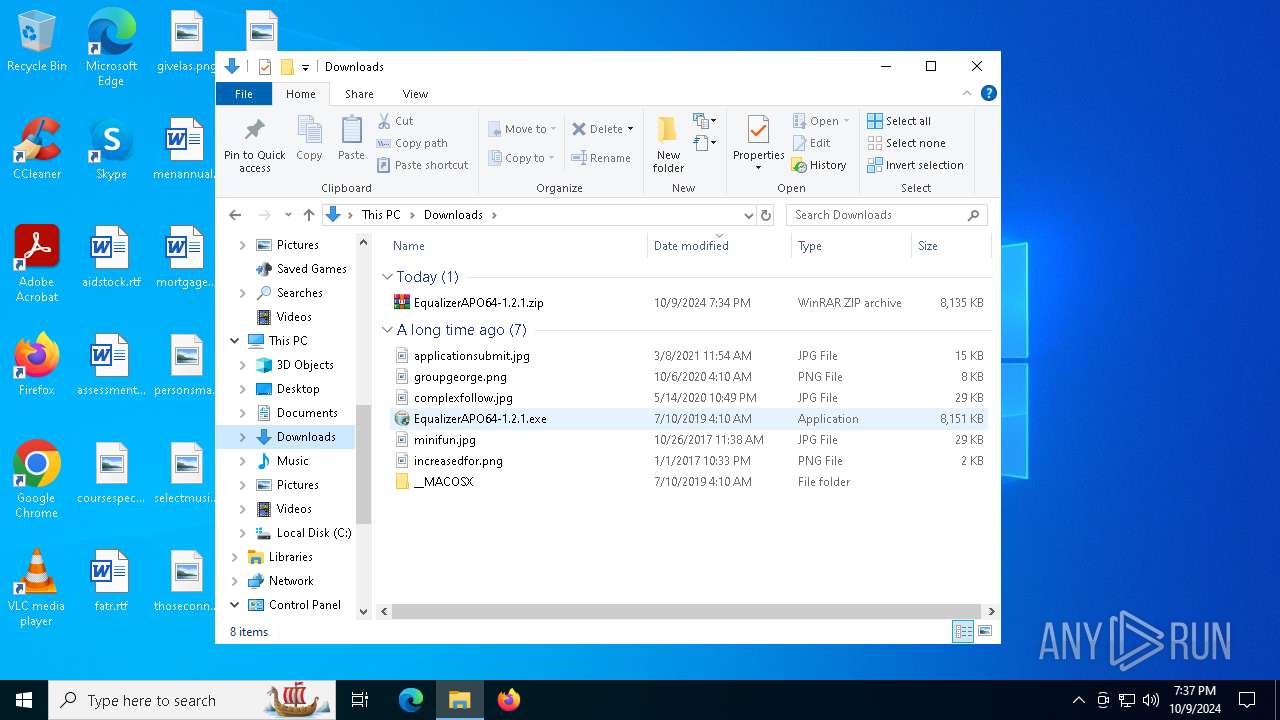Expand the 3D Objects tree node

(243, 365)
